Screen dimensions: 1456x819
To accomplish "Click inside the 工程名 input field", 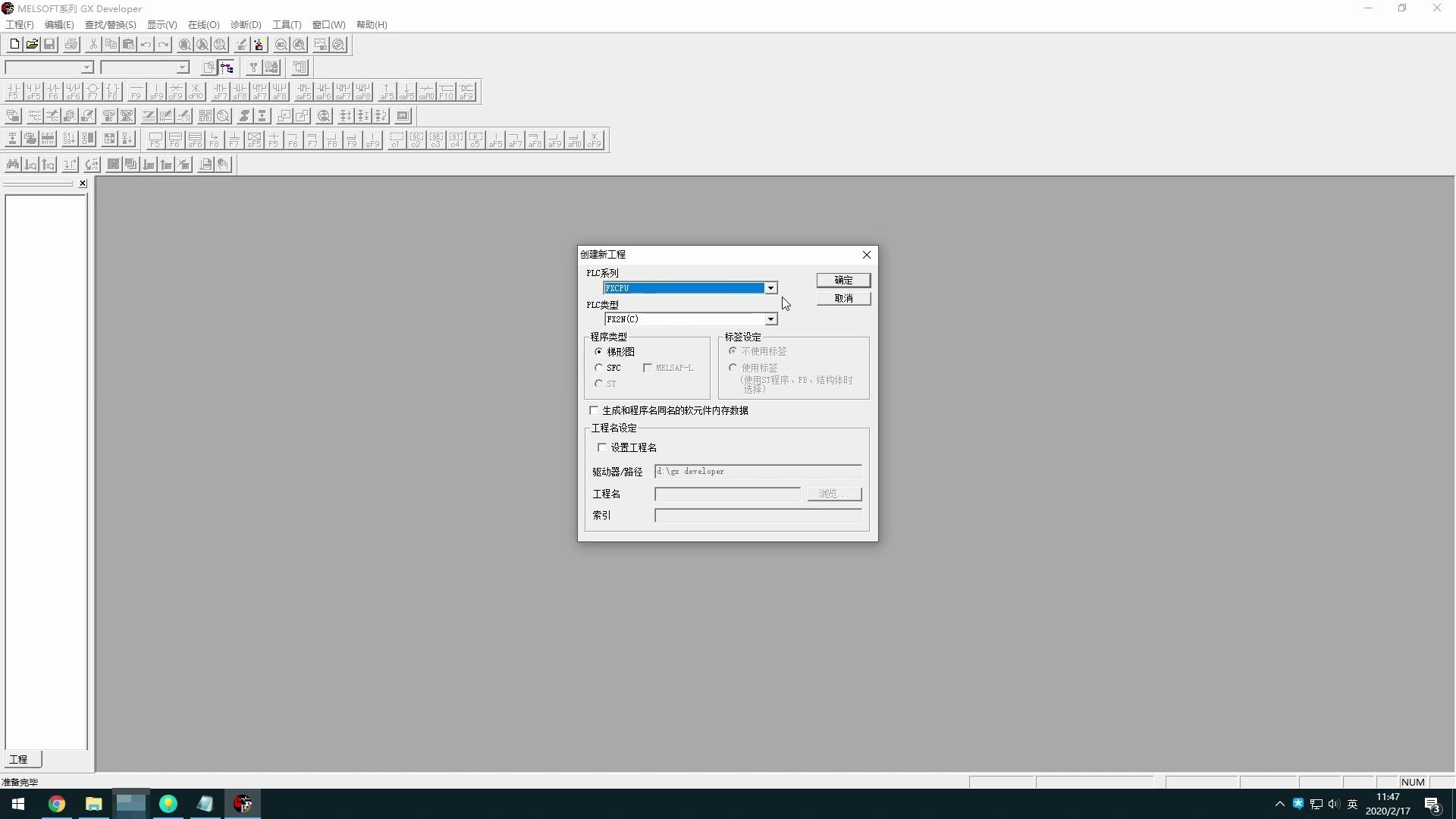I will pyautogui.click(x=726, y=494).
